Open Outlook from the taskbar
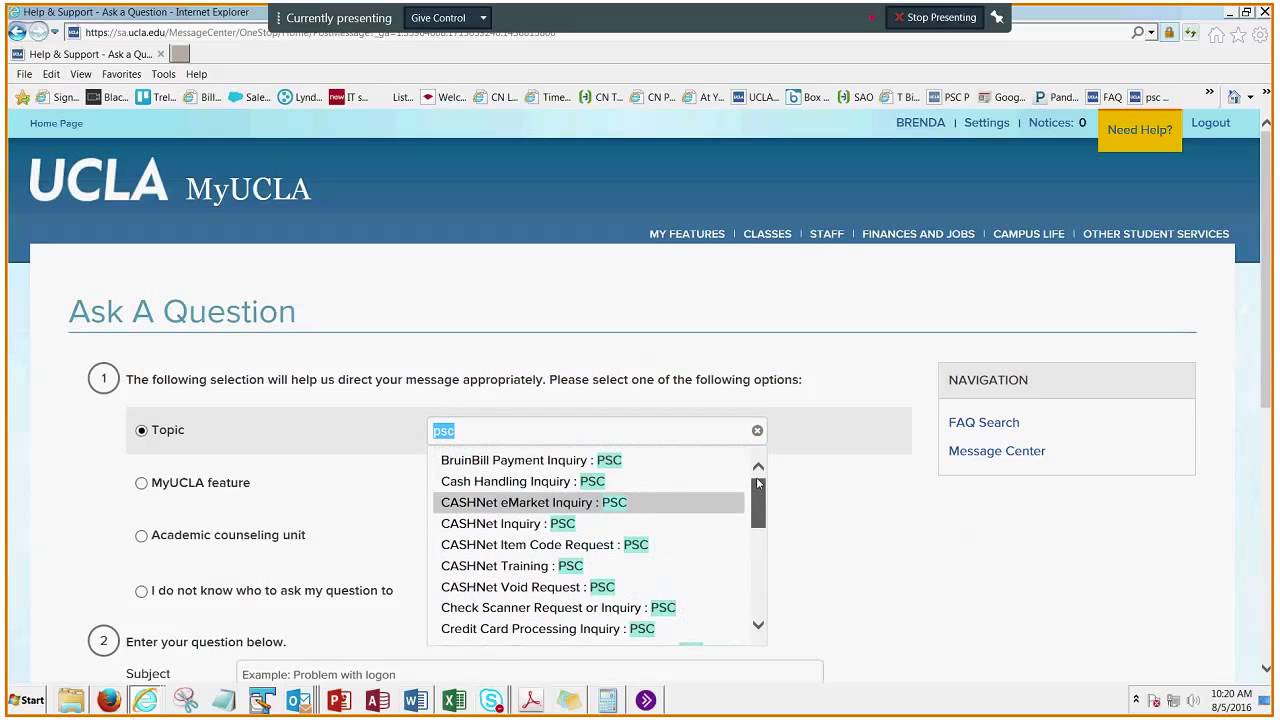Viewport: 1280px width, 720px height. [x=299, y=700]
